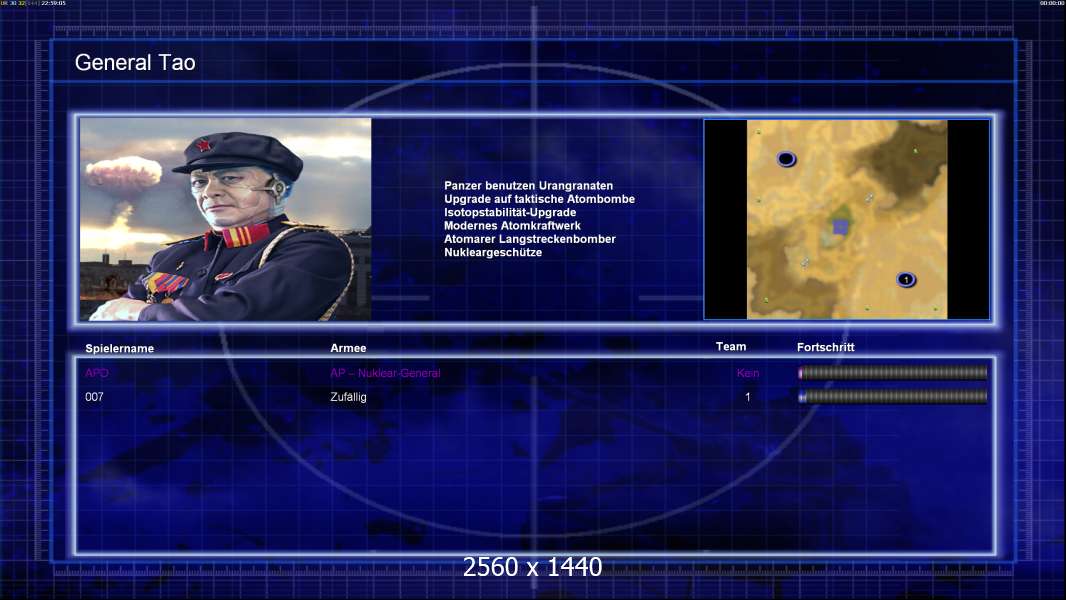1066x600 pixels.
Task: Click the "Spielername" column header
Action: click(x=120, y=349)
